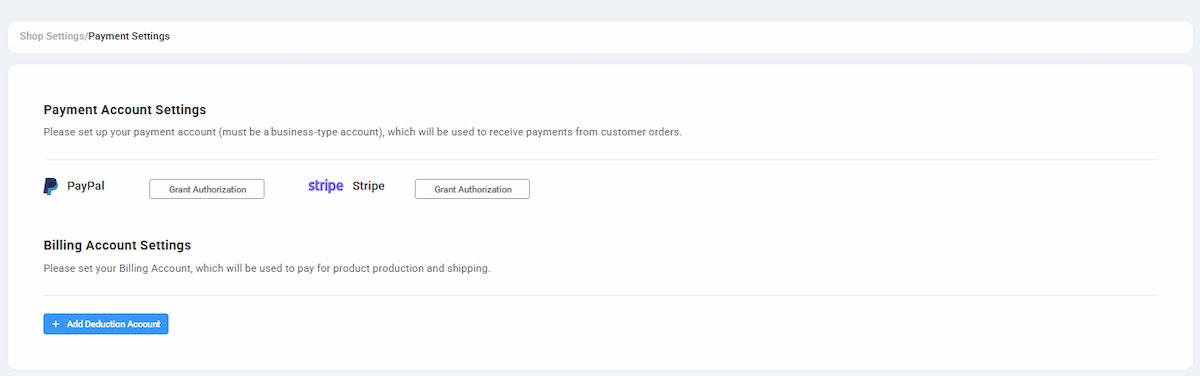Grant Authorization for Stripe
This screenshot has height=376, width=1200.
pyautogui.click(x=472, y=189)
